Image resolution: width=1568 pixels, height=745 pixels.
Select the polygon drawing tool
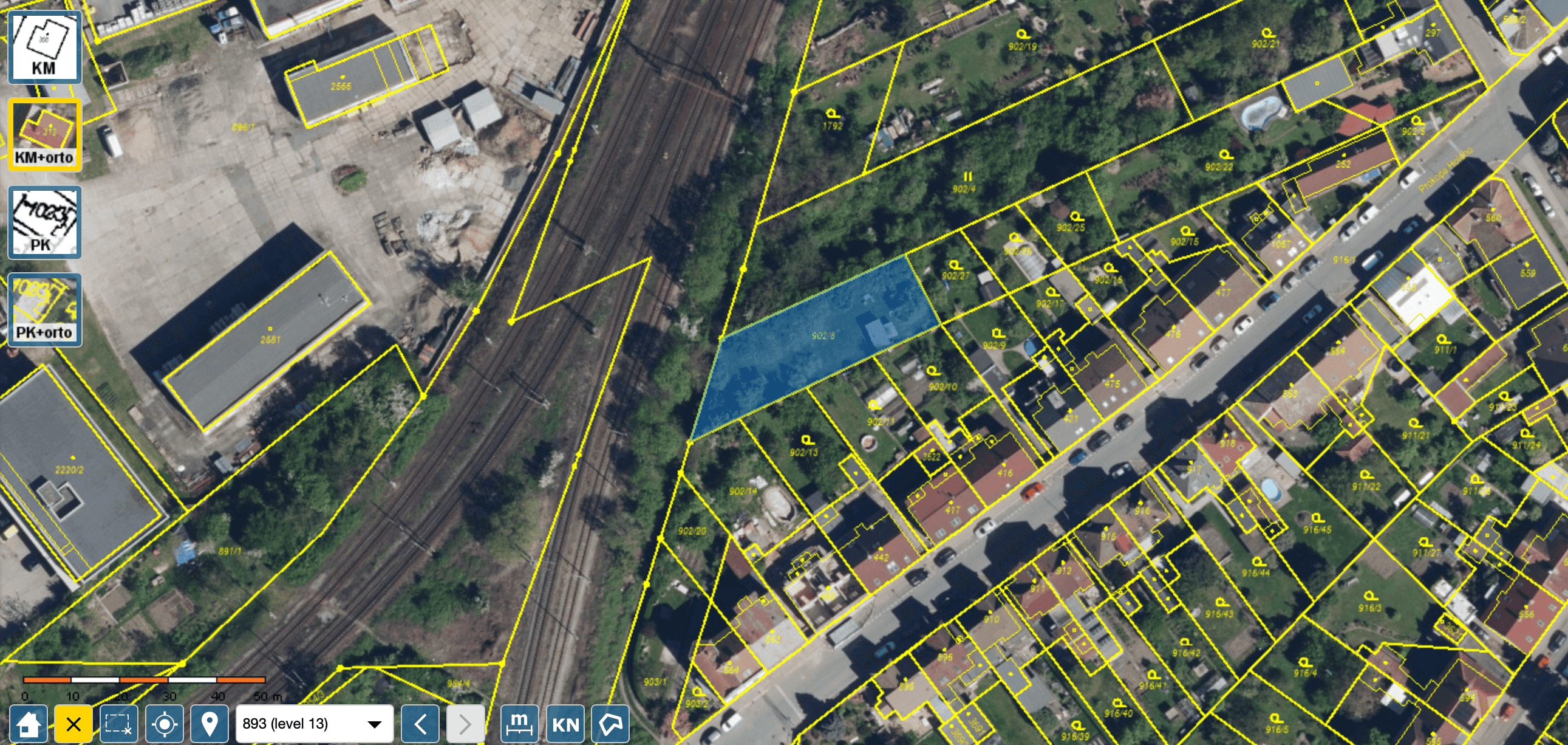610,724
